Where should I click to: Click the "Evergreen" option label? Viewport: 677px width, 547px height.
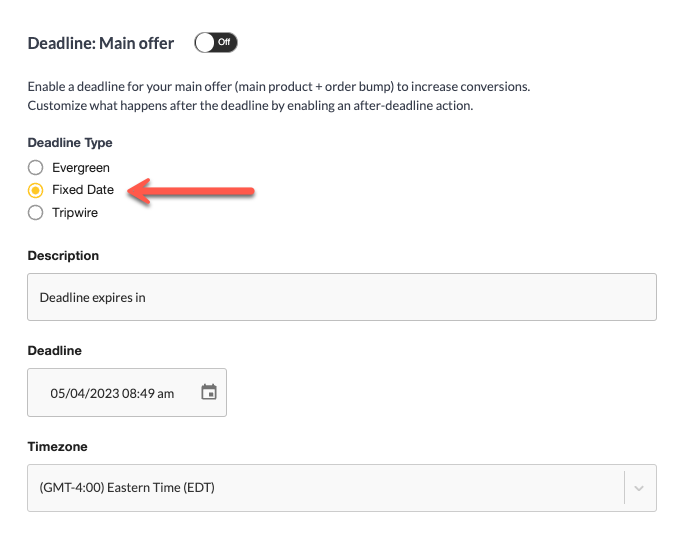(81, 168)
